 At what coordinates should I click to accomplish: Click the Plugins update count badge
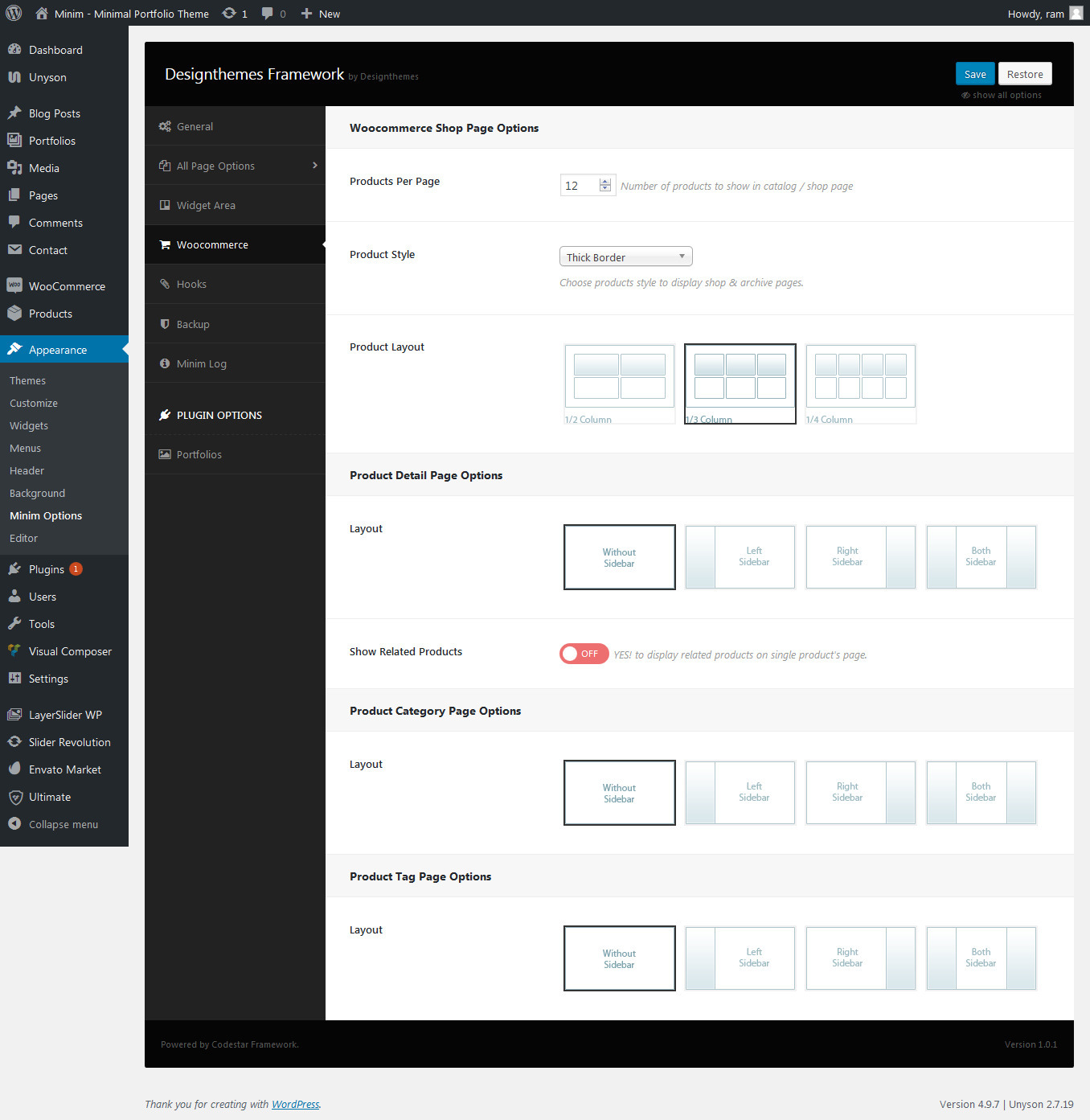(x=76, y=568)
